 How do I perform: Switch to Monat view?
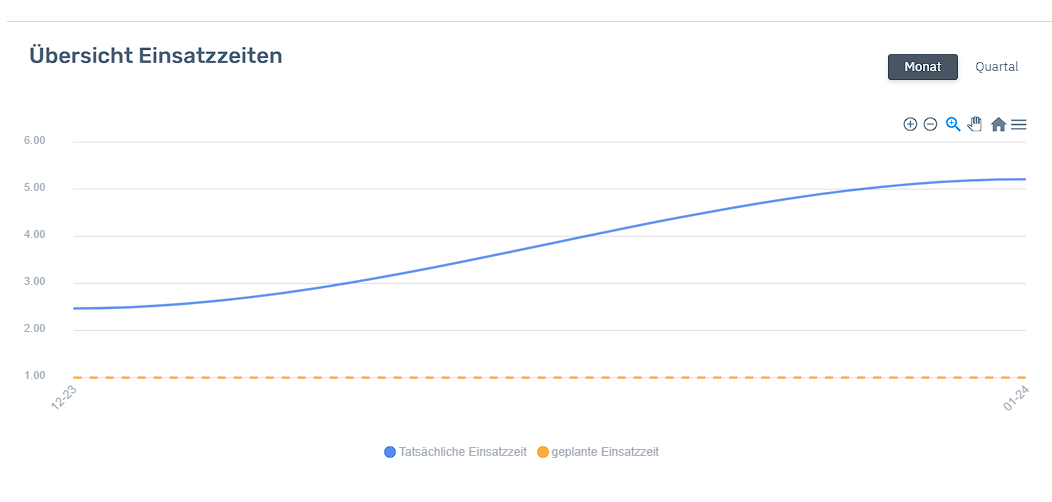point(922,67)
